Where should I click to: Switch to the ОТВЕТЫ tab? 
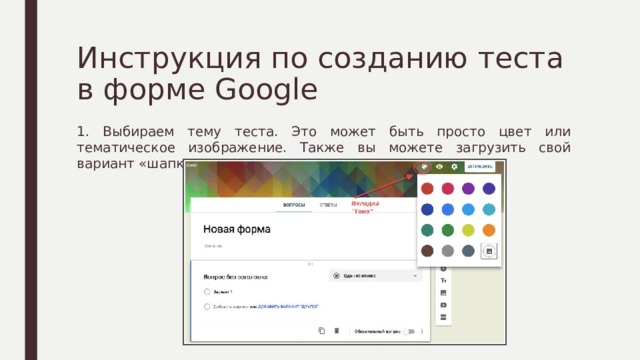click(x=328, y=205)
